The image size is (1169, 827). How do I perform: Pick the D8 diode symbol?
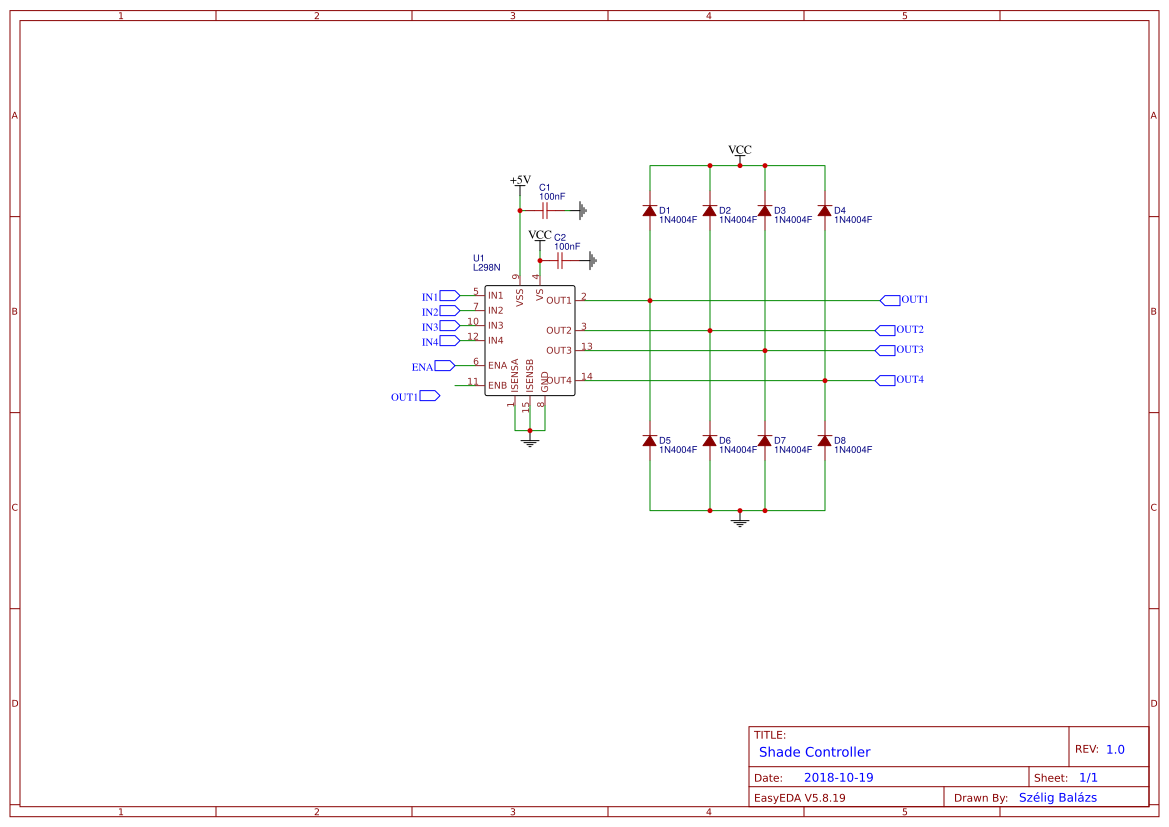(x=825, y=441)
